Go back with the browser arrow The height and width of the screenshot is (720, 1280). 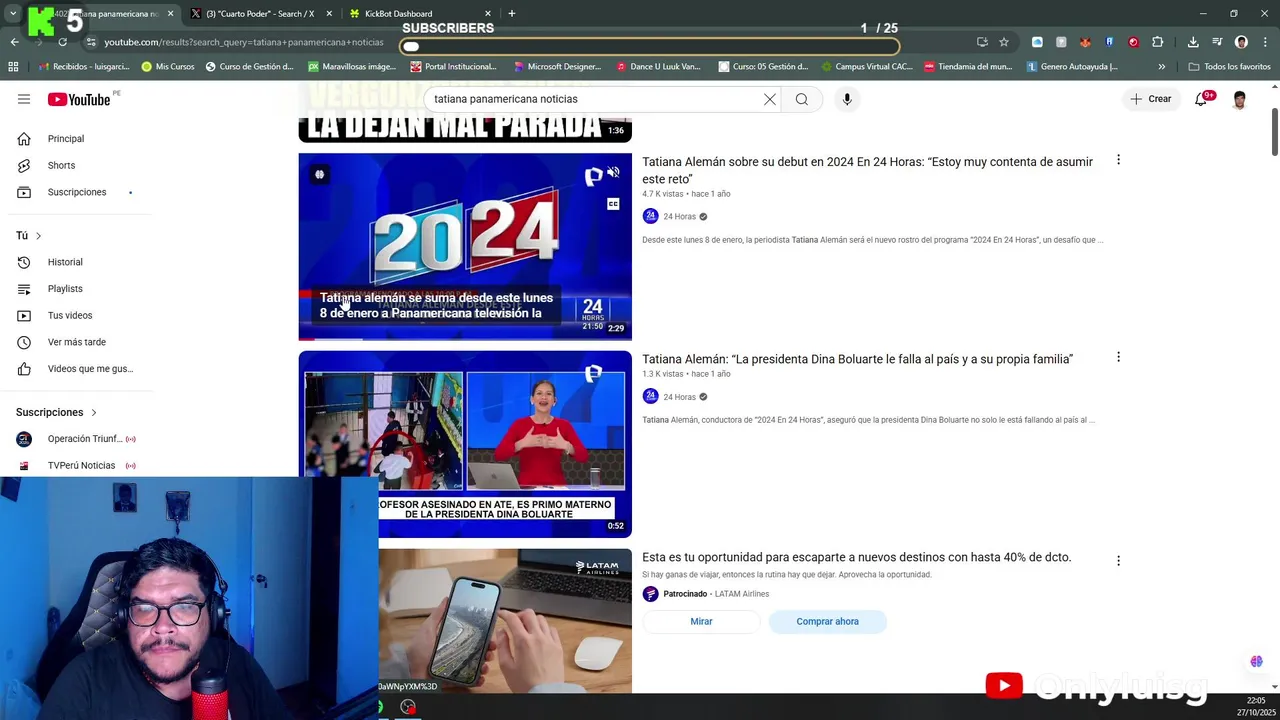pos(14,42)
